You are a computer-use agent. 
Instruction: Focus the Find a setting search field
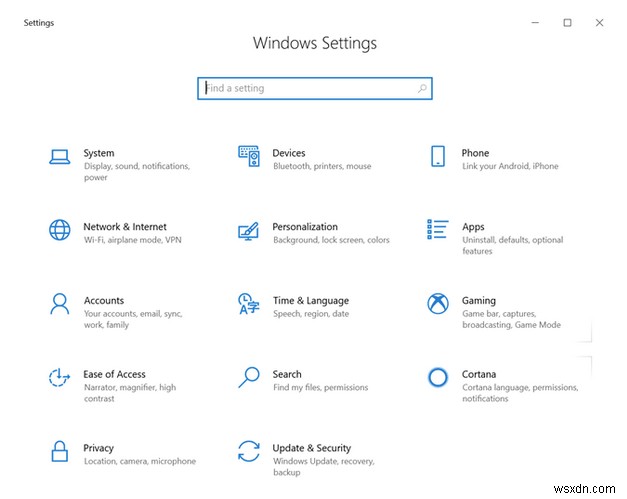pyautogui.click(x=315, y=88)
